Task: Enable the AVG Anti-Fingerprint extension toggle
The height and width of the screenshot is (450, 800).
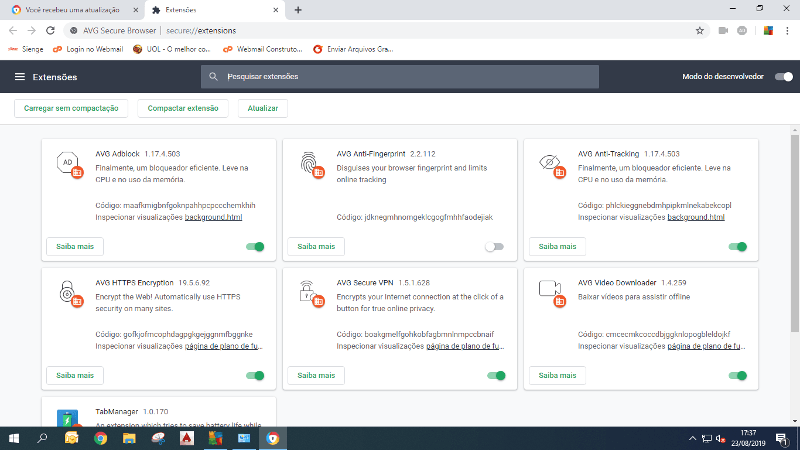Action: point(494,246)
